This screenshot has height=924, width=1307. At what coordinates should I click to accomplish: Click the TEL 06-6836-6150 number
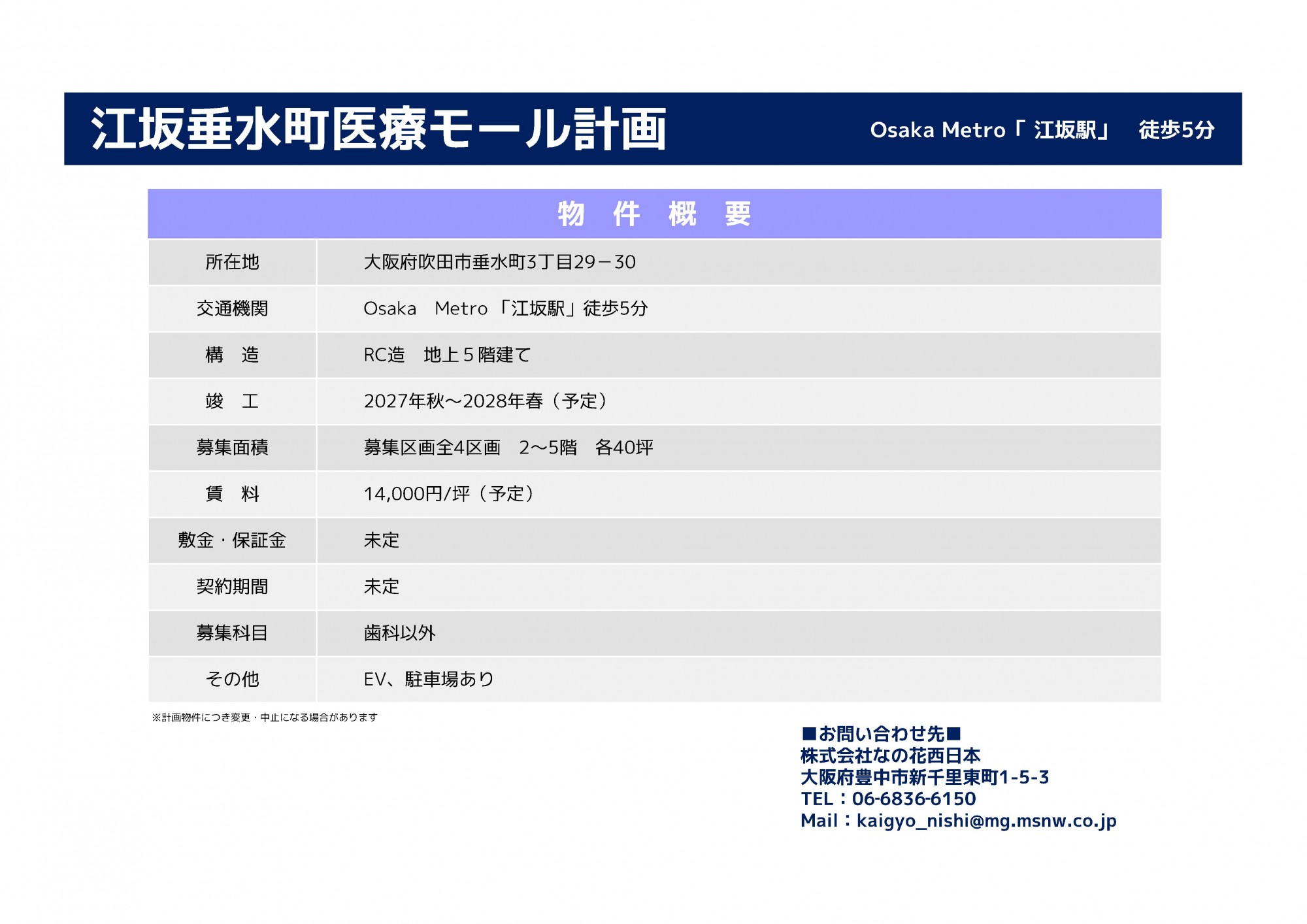coord(913,799)
